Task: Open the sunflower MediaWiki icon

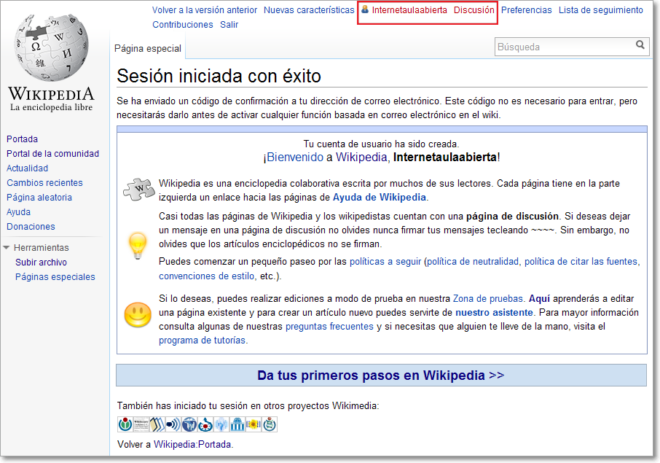Action: pyautogui.click(x=253, y=424)
